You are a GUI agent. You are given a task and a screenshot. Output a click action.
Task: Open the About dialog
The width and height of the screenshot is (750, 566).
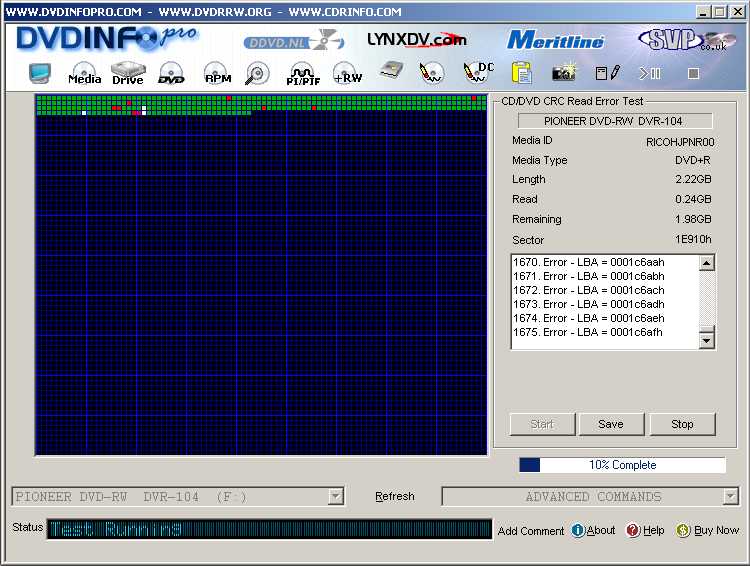coord(594,531)
